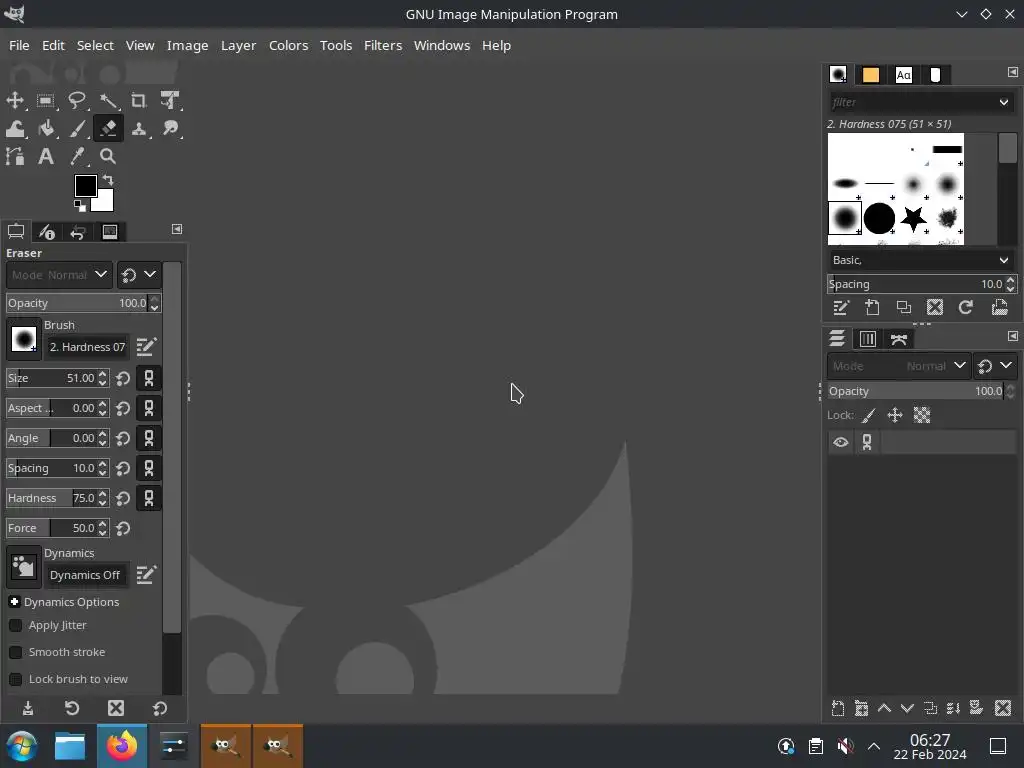Open the Windows menu
1024x768 pixels.
click(441, 45)
